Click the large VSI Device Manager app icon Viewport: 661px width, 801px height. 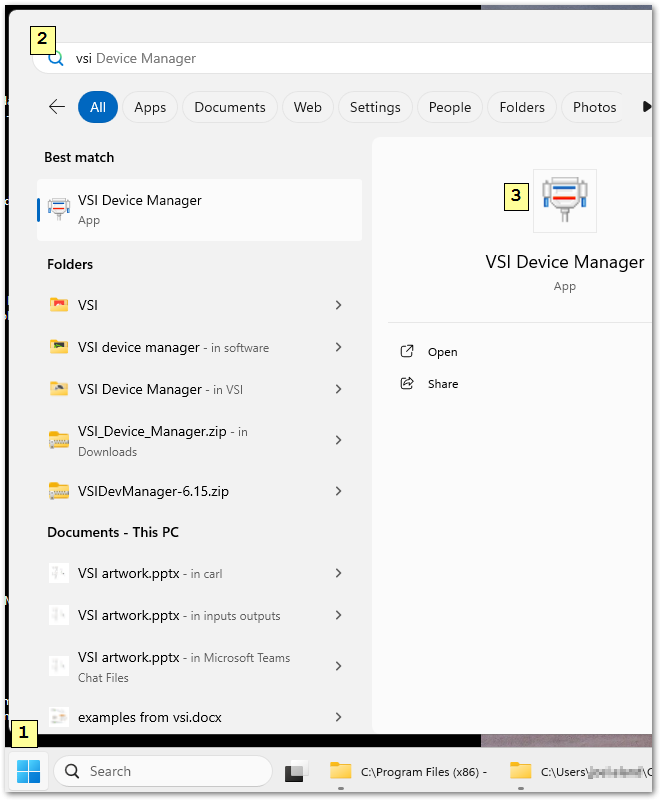tap(564, 201)
